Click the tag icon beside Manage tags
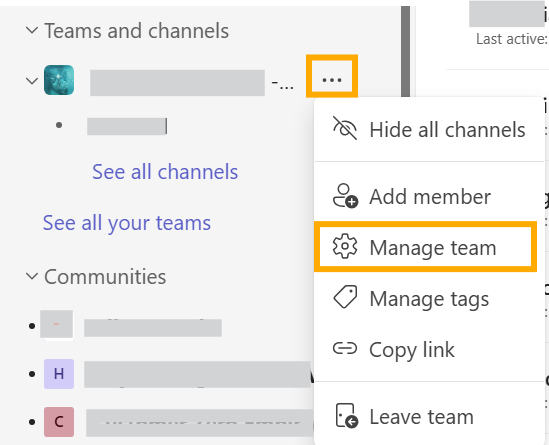549x445 pixels. [345, 297]
